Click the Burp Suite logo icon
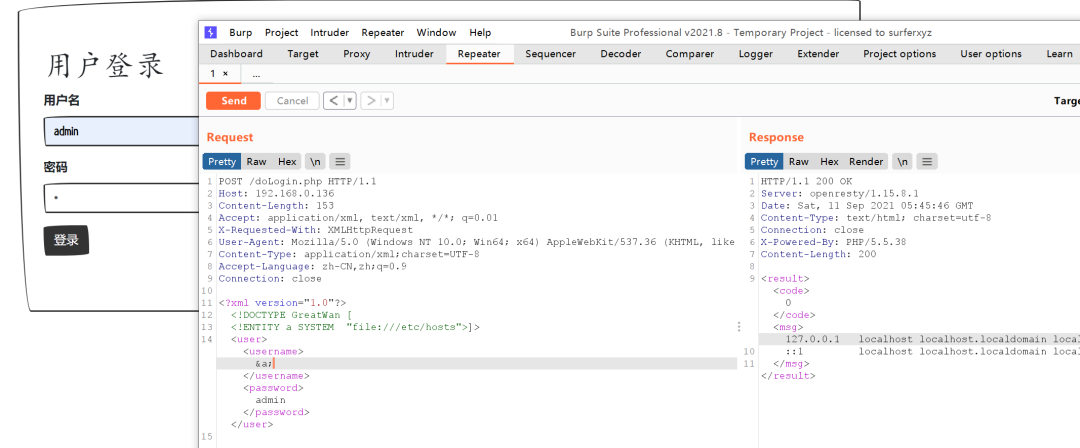The image size is (1080, 448). (211, 32)
